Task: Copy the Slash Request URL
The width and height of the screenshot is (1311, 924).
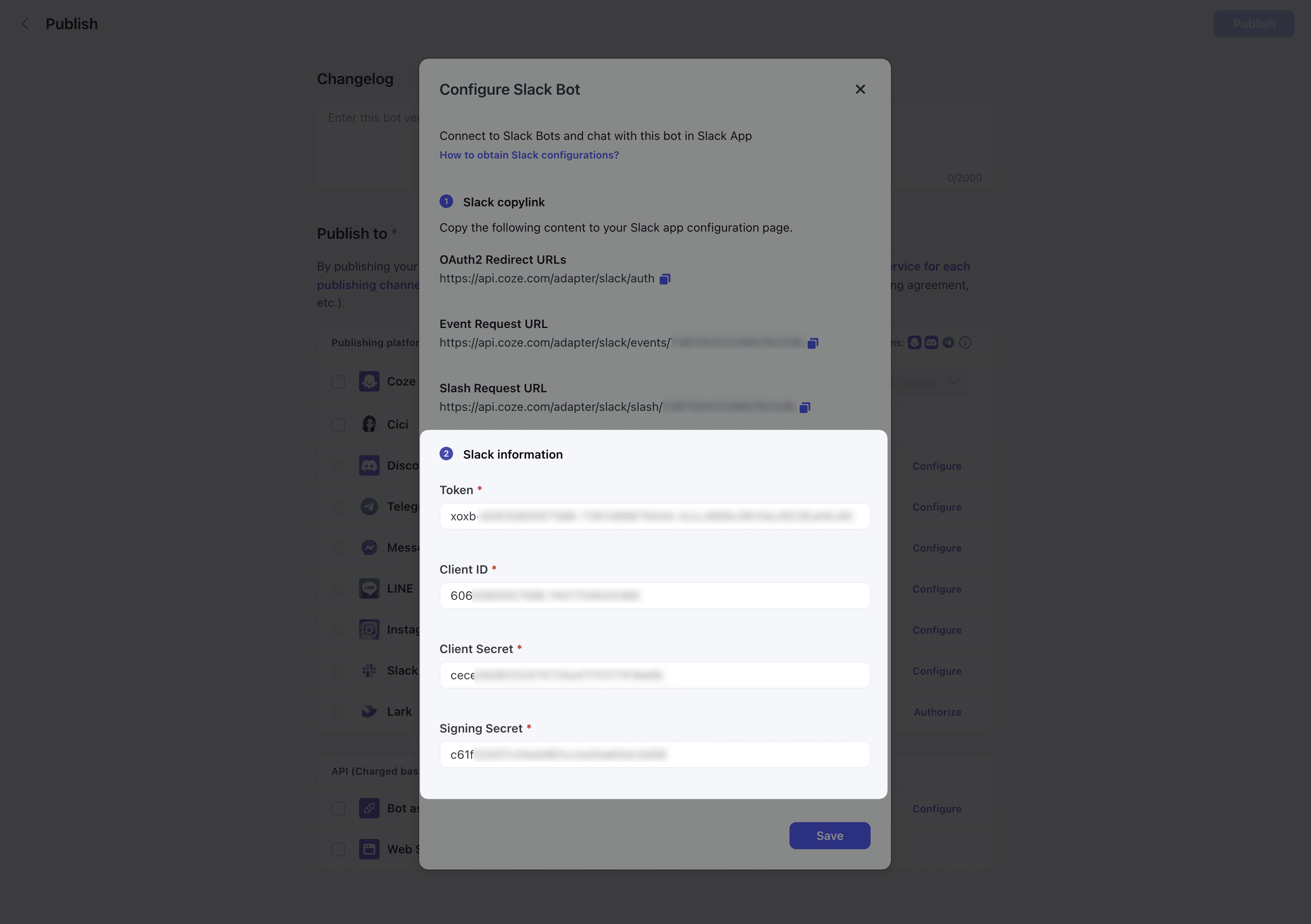Action: pyautogui.click(x=805, y=407)
